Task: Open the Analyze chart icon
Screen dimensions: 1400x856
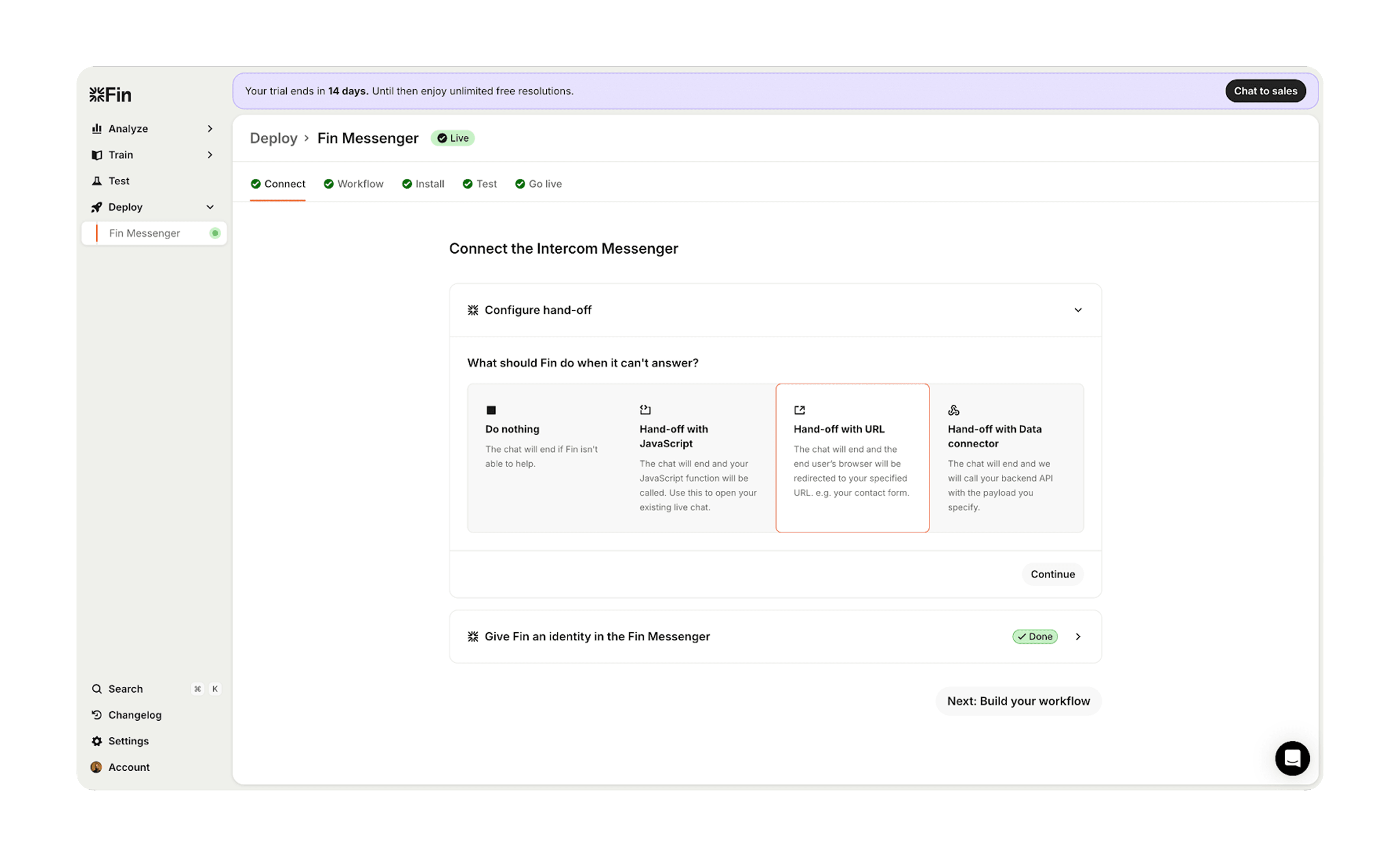Action: pyautogui.click(x=97, y=129)
